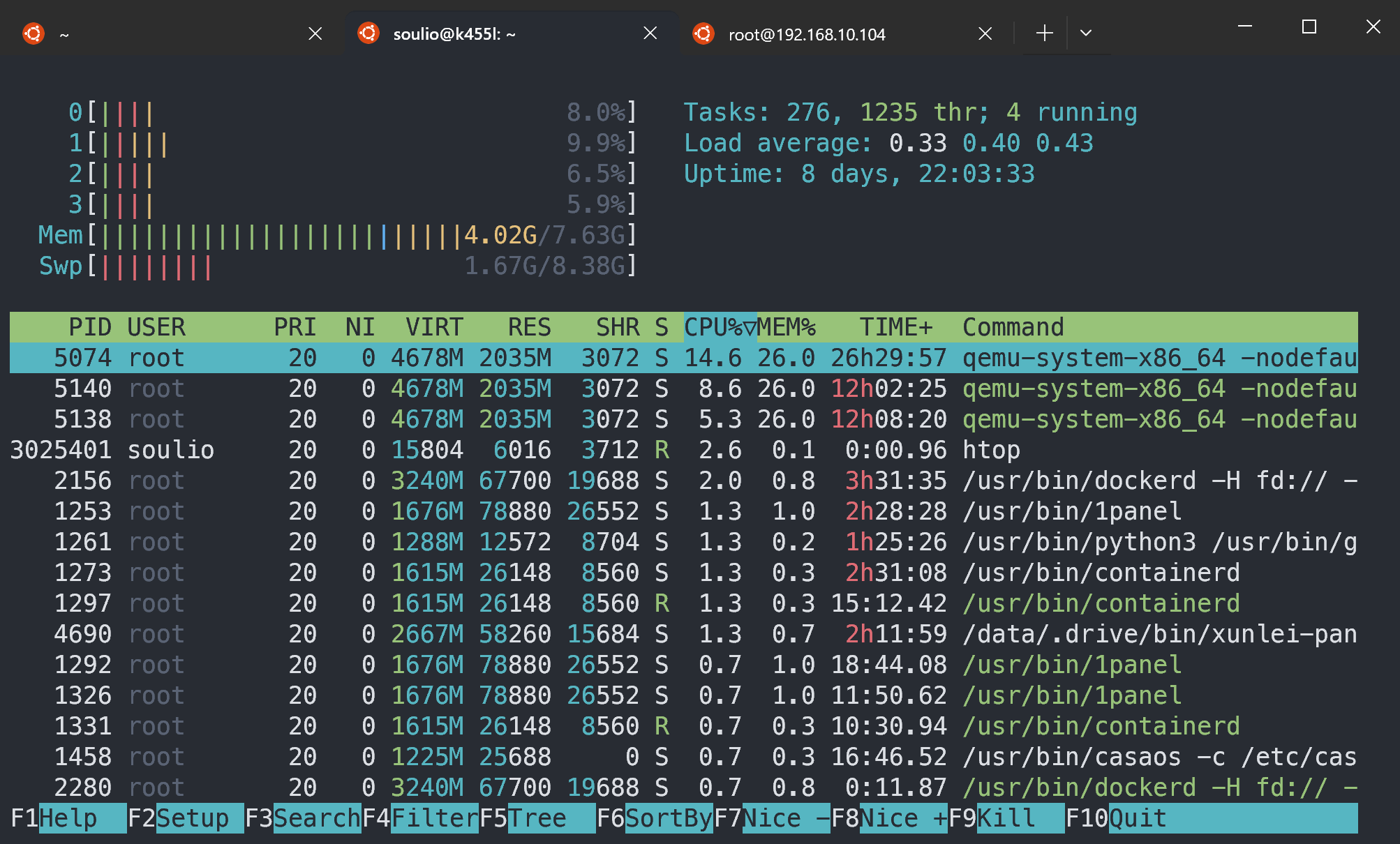Click the Ubuntu icon on first tab
1400x844 pixels.
point(33,33)
